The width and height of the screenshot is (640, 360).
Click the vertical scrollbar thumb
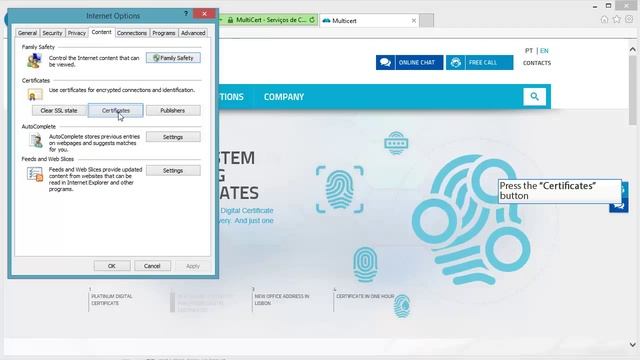click(x=633, y=91)
